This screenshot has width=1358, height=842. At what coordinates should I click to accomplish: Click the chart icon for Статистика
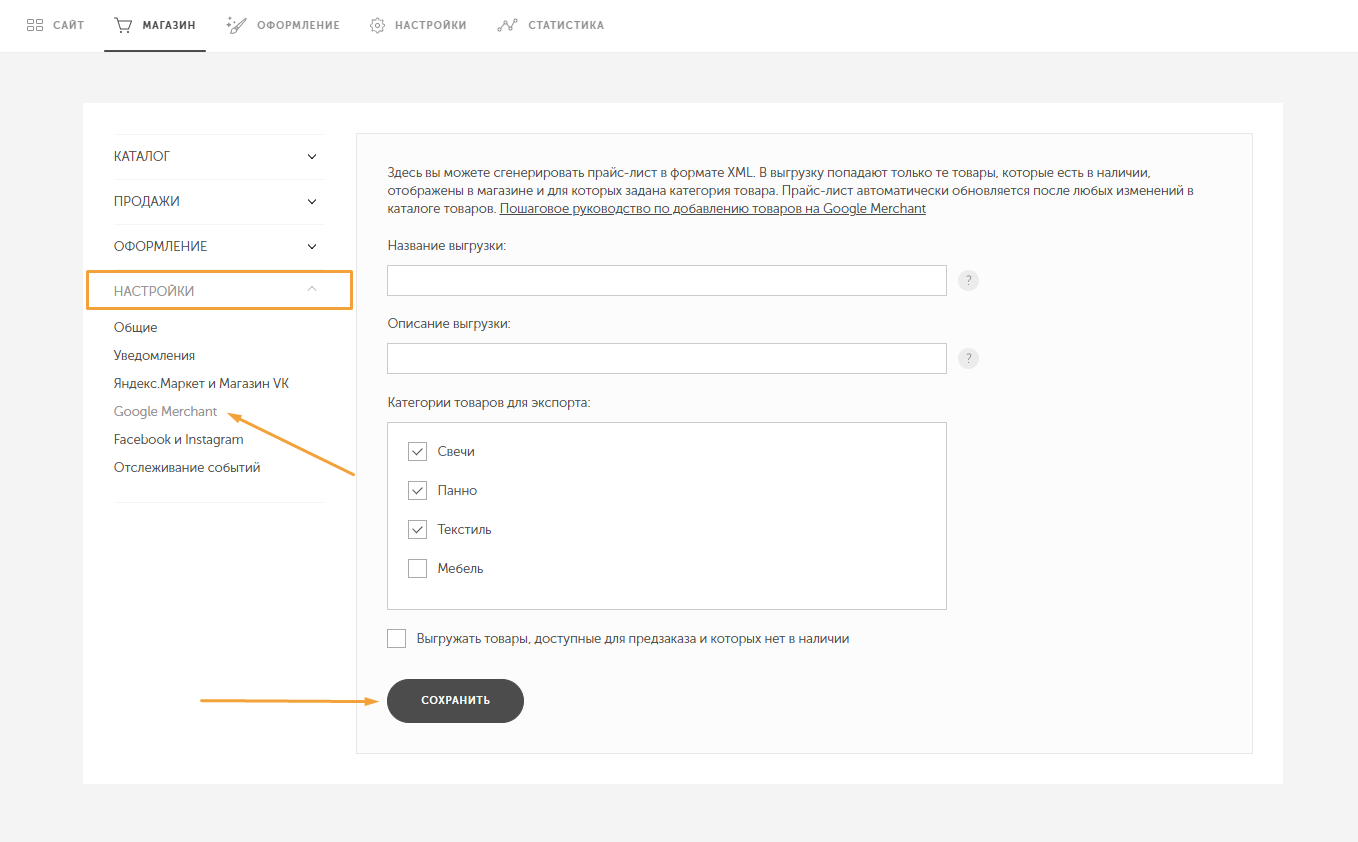[x=507, y=25]
